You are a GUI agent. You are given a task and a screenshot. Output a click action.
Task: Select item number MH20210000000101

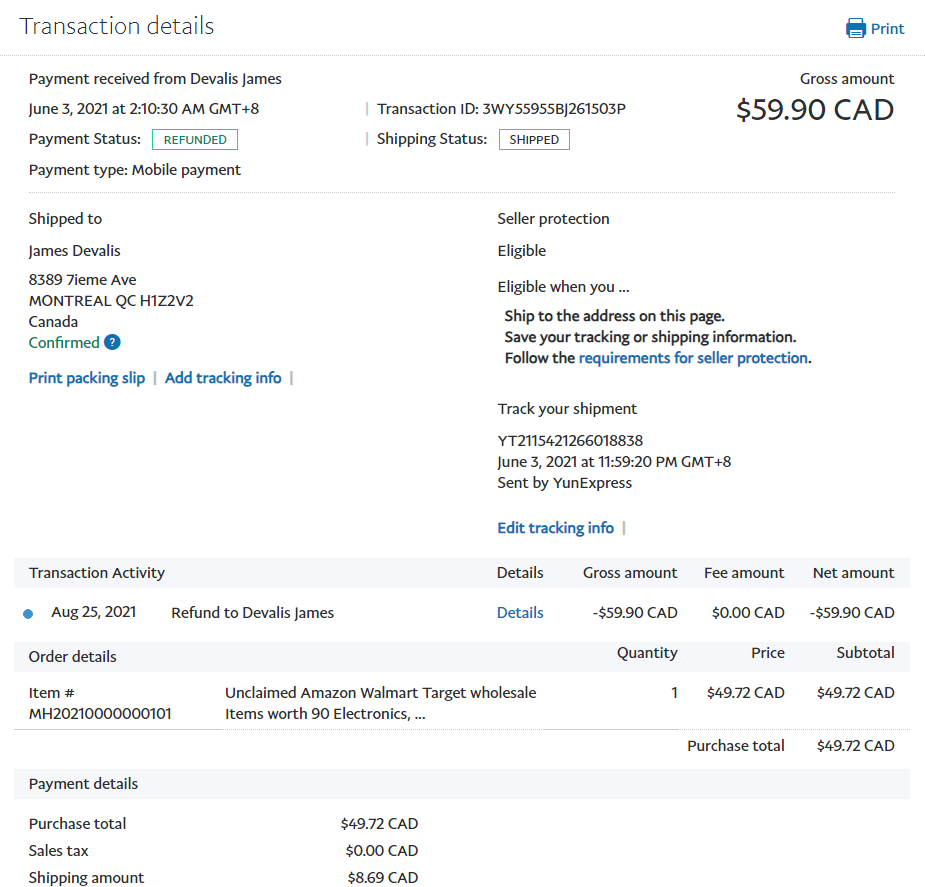coord(100,714)
